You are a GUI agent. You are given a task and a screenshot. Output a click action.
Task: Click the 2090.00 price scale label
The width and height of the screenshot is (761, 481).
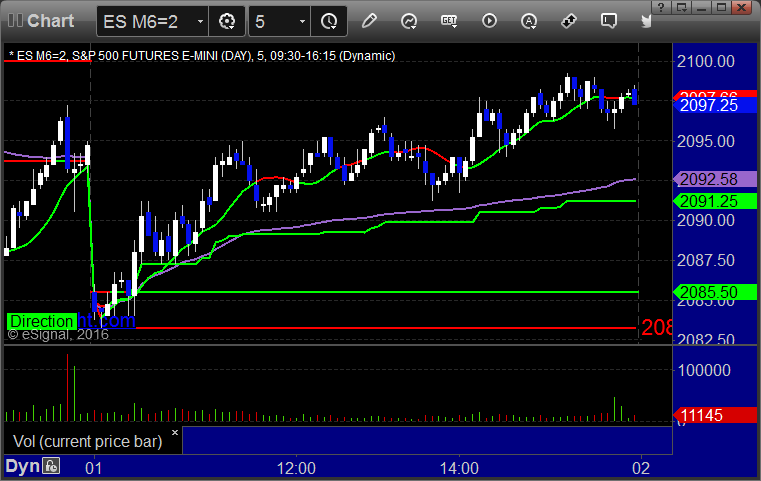[x=706, y=220]
